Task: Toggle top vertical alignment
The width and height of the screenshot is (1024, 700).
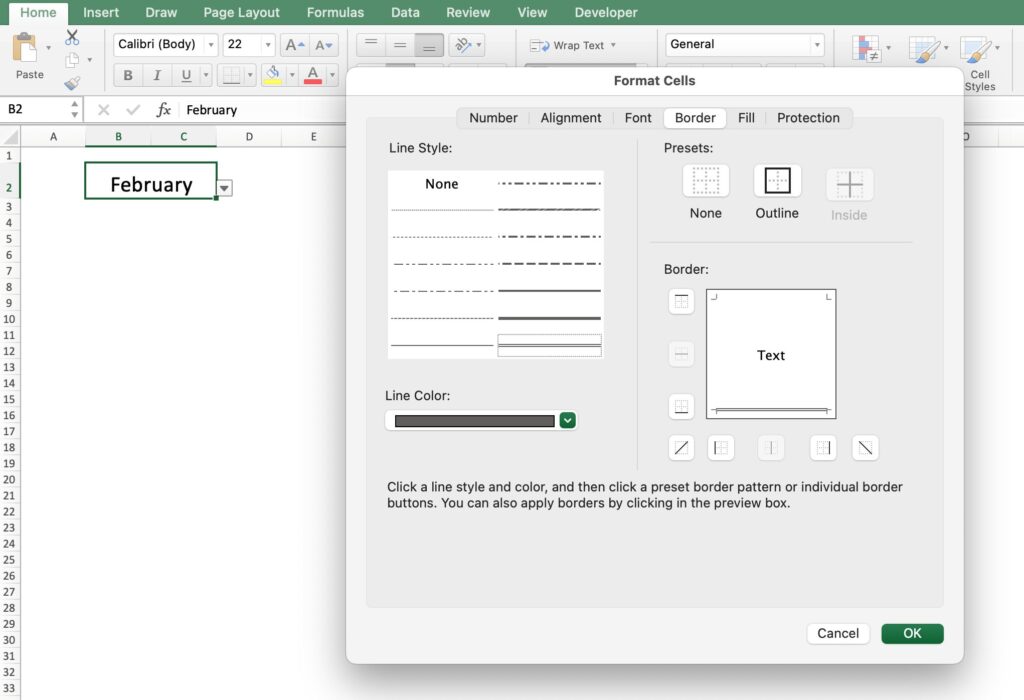Action: 371,45
